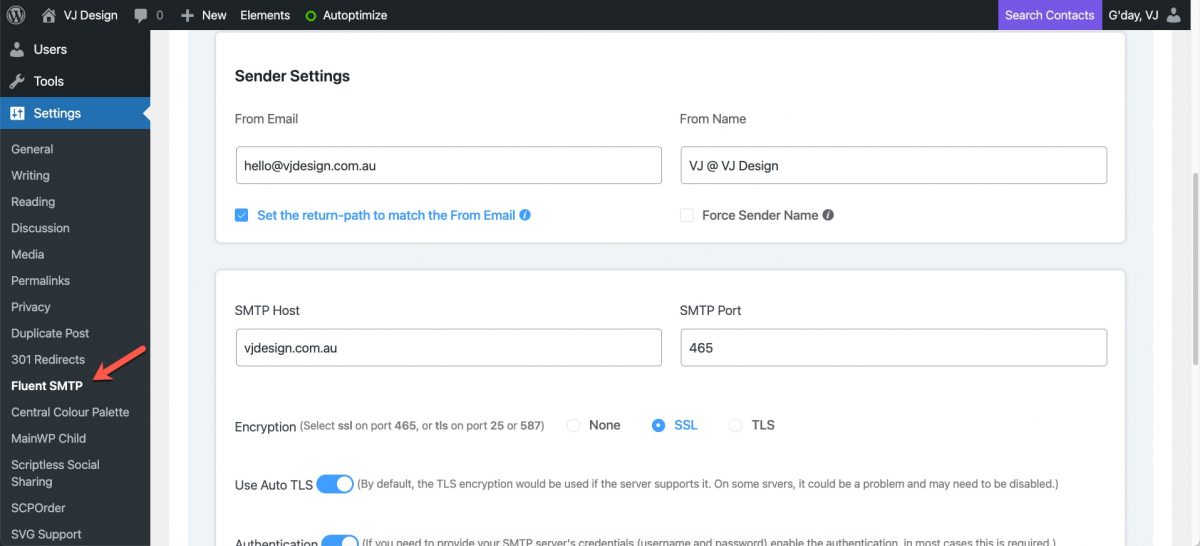This screenshot has height=546, width=1200.
Task: Click the page vertical scrollbar
Action: (1192, 250)
